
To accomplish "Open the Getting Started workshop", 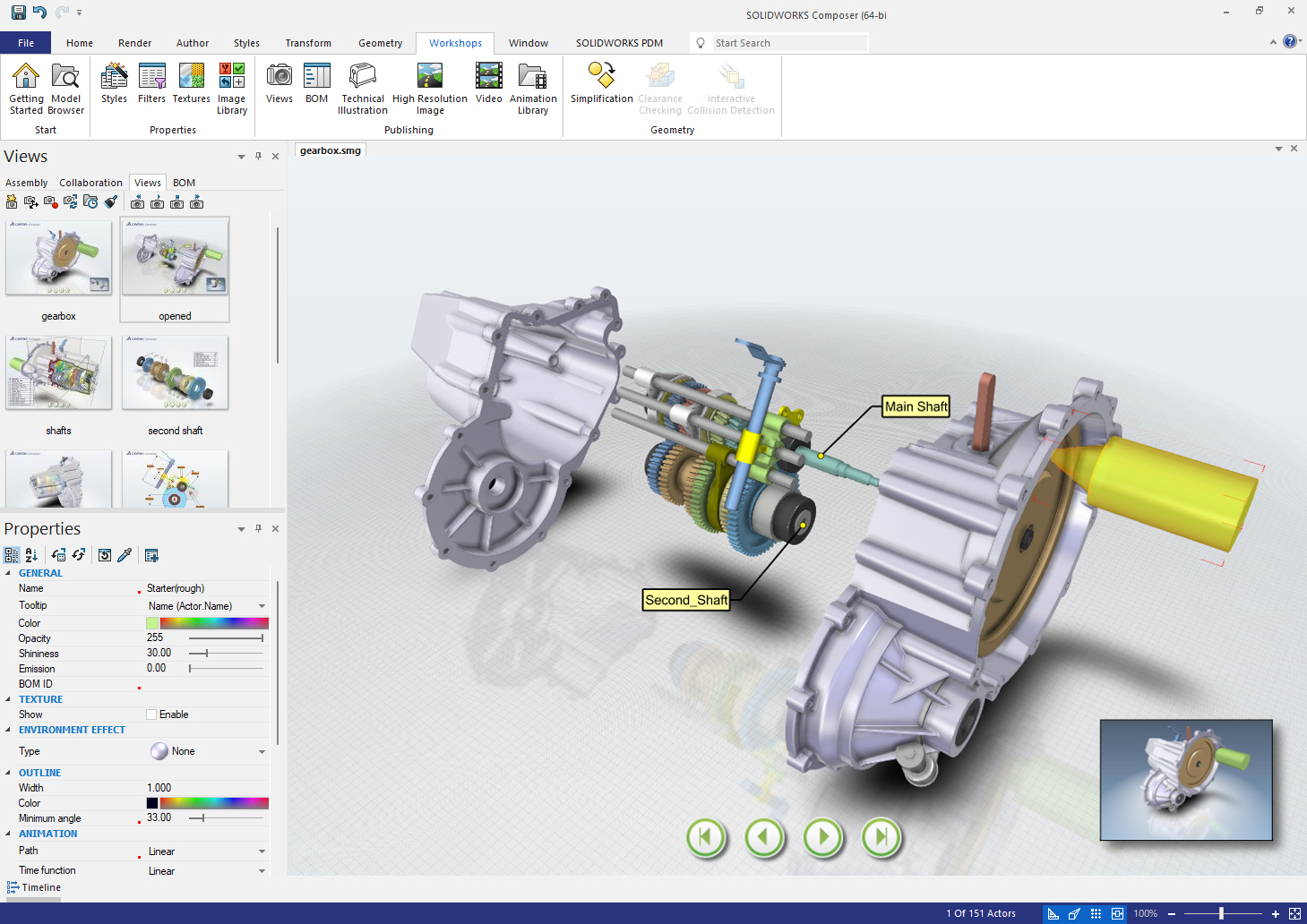I will pos(26,89).
